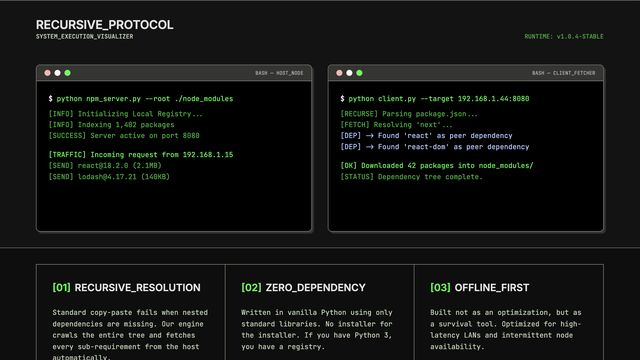The height and width of the screenshot is (360, 640).
Task: Click the [03] OFFLINE_FIRST heading
Action: click(480, 288)
